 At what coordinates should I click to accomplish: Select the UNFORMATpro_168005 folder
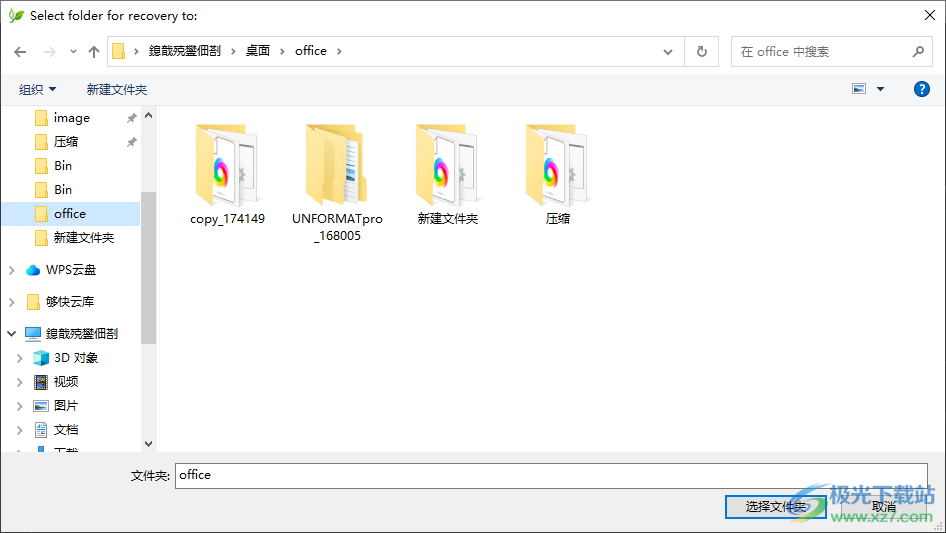pos(337,183)
